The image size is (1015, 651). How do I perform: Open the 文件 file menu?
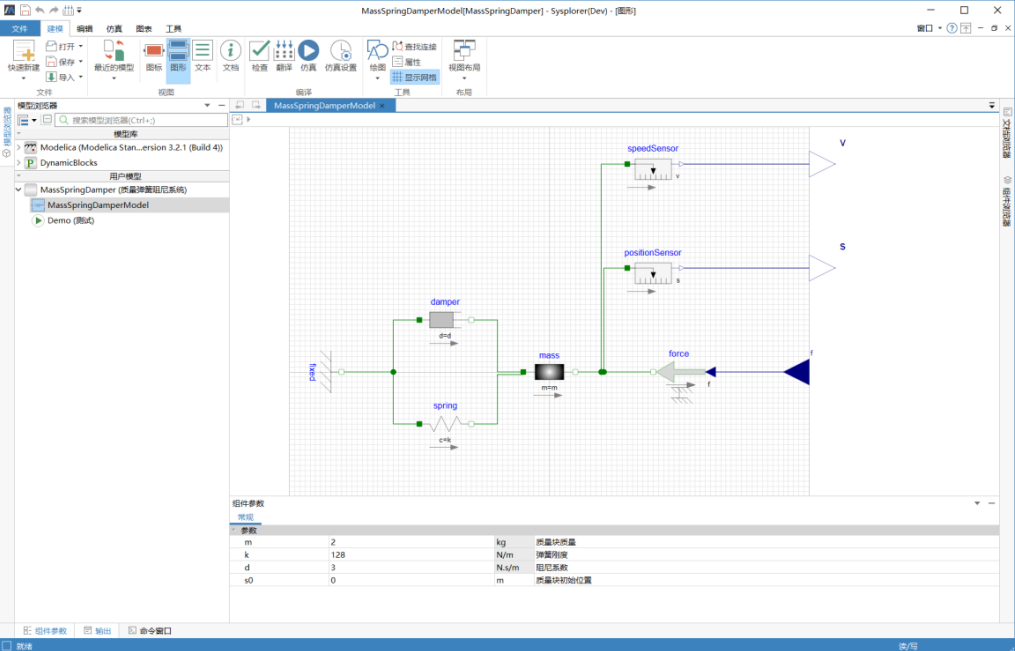[x=19, y=28]
